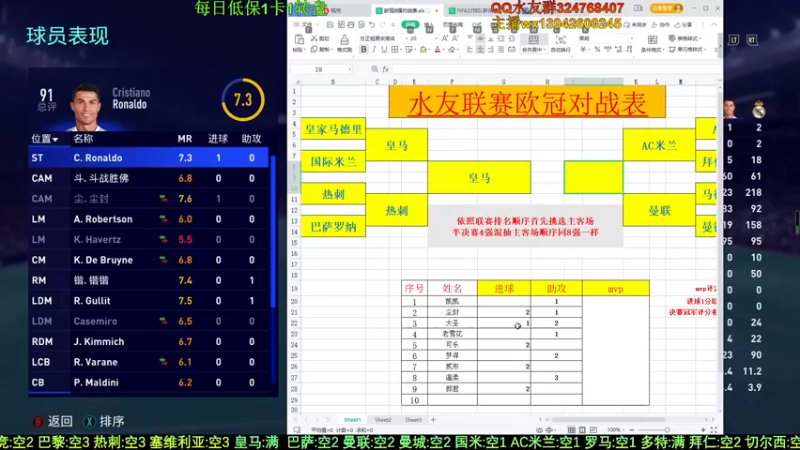Click the Cut scissors icon
Viewport: 800px width, 450px height.
coord(314,38)
